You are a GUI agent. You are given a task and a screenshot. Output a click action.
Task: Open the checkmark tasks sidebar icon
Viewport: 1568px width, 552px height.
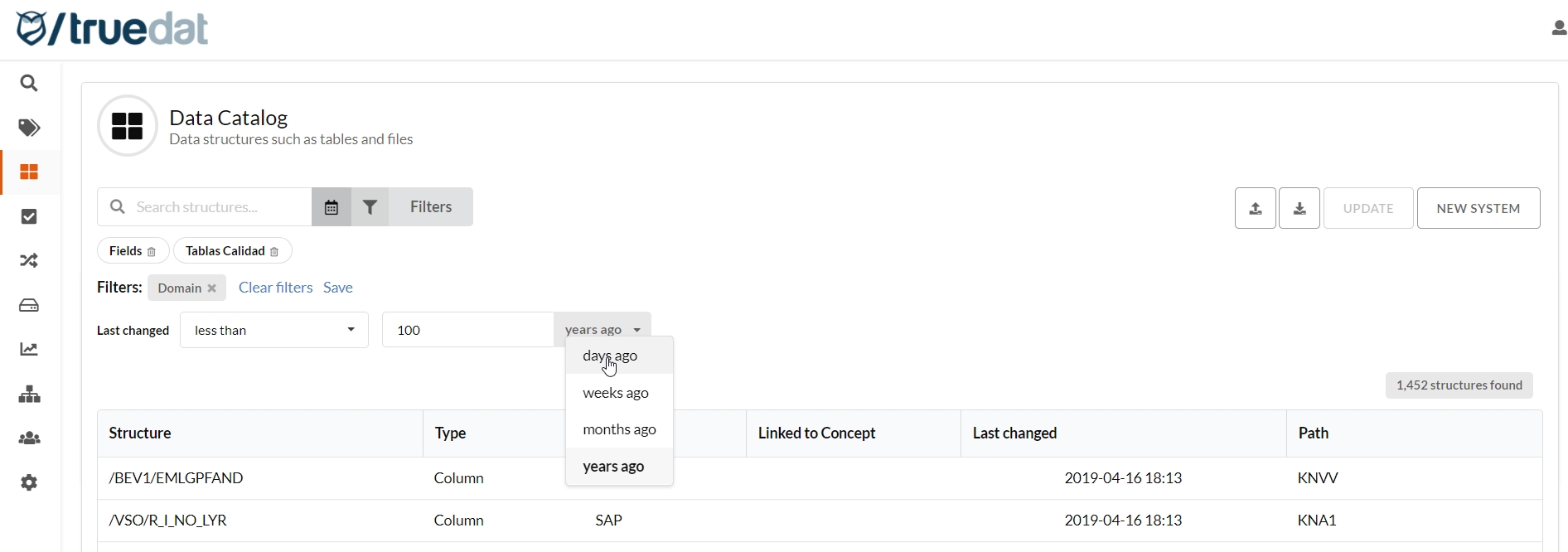[29, 216]
